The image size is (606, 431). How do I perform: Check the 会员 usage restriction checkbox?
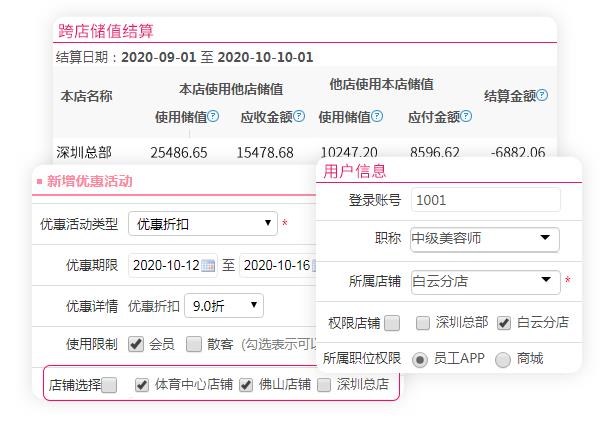click(x=136, y=344)
